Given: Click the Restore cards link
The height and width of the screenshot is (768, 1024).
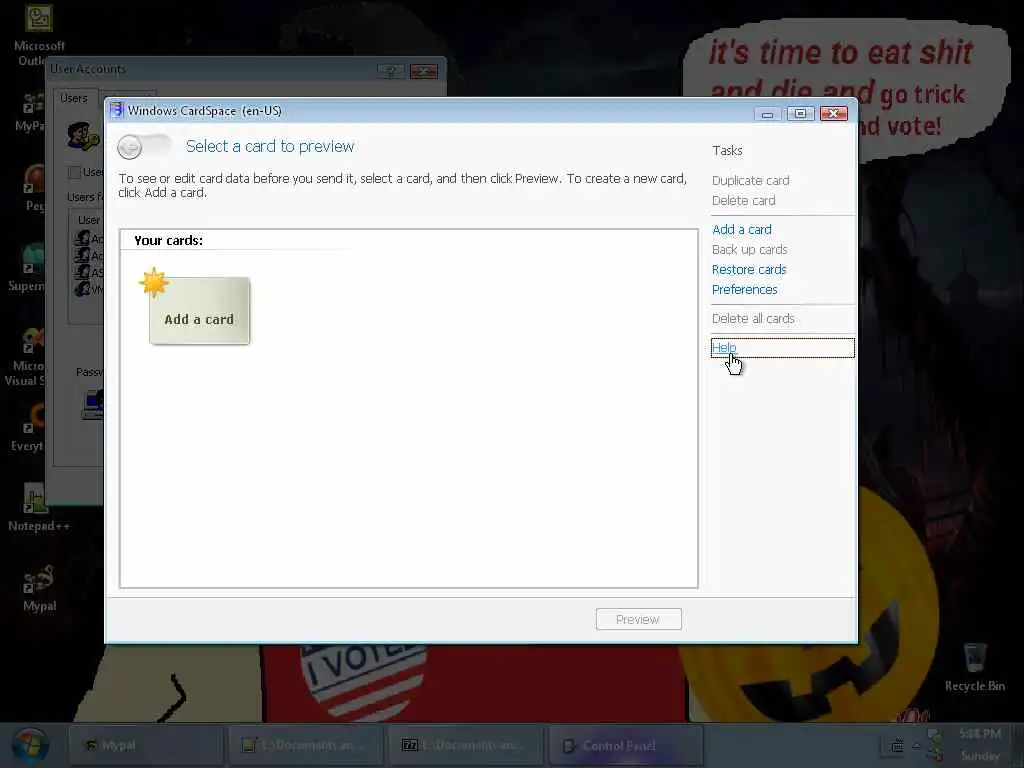Looking at the screenshot, I should coord(748,269).
